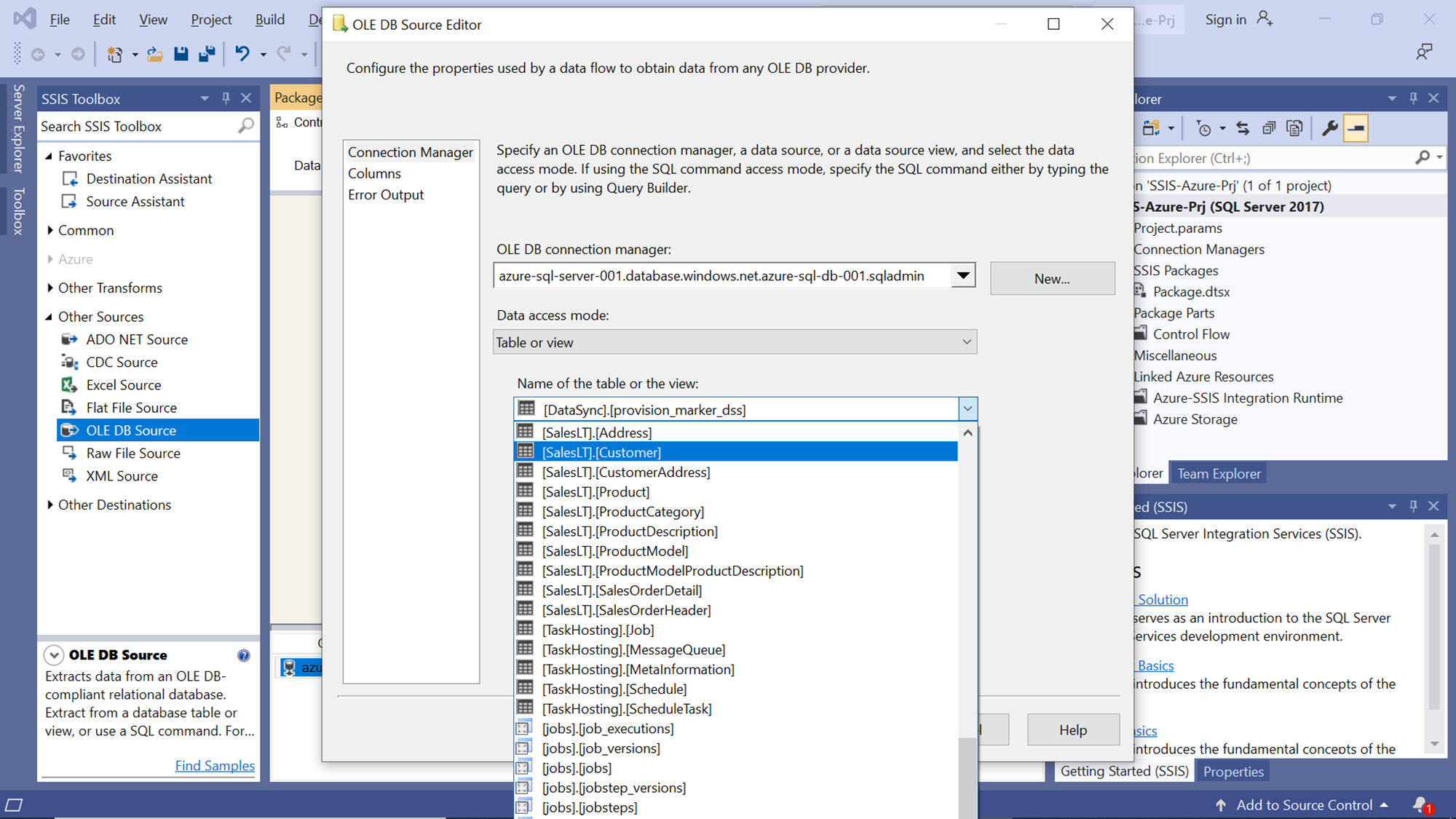Switch to the Team Explorer tab
The height and width of the screenshot is (819, 1456).
[x=1219, y=474]
